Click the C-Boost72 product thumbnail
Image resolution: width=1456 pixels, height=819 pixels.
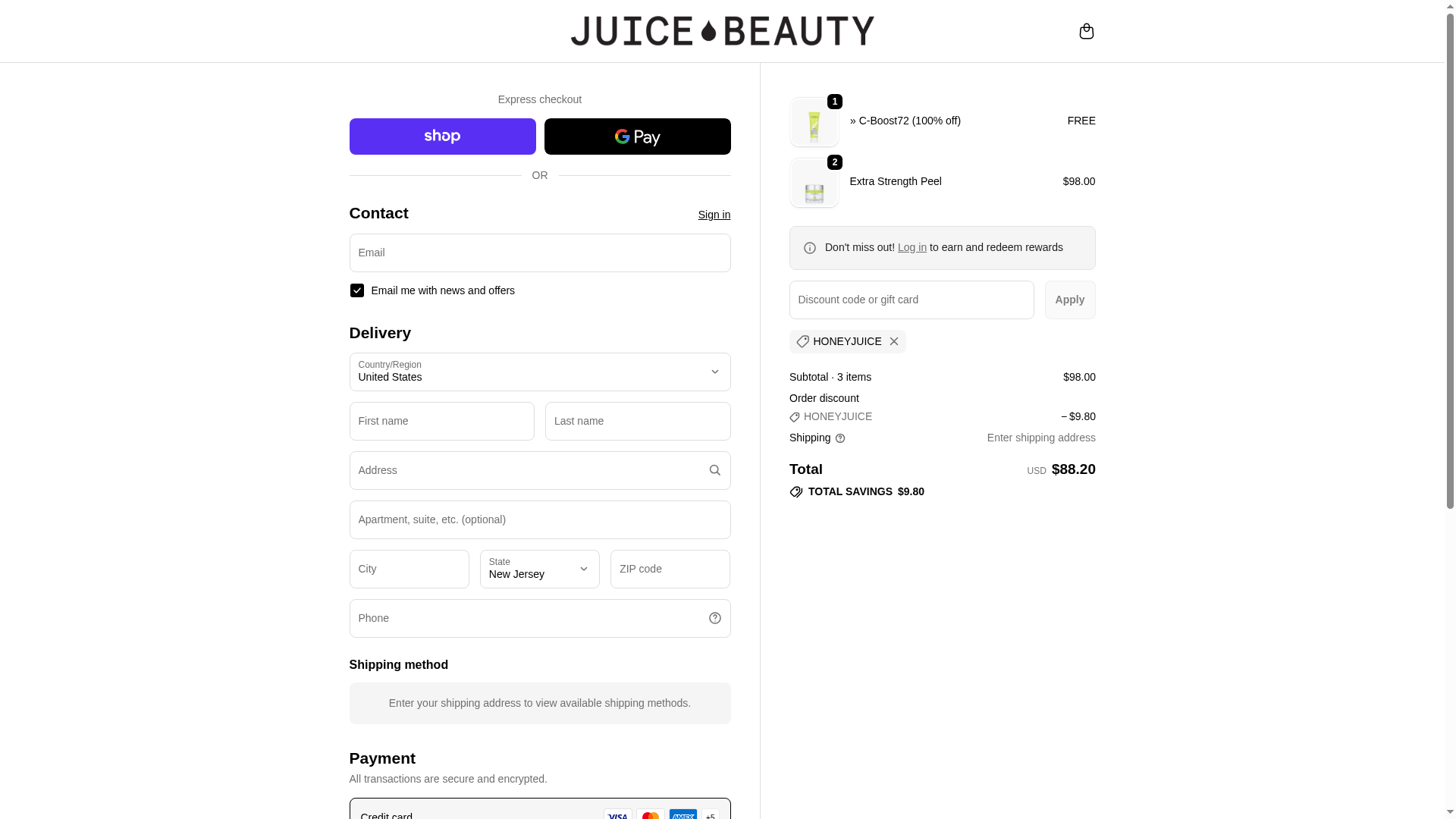(x=814, y=123)
